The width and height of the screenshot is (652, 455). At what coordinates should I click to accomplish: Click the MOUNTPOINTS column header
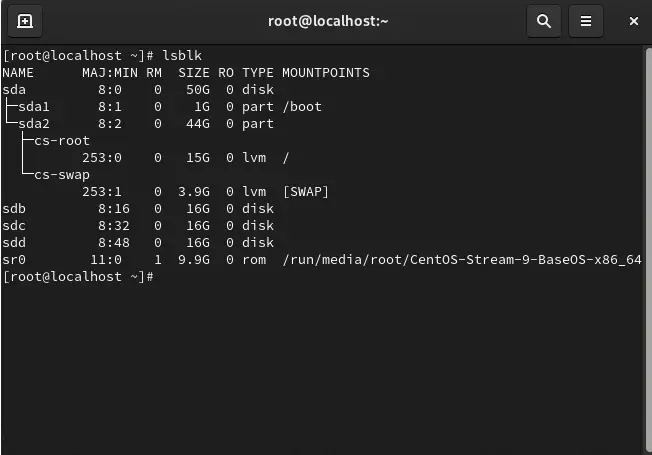pyautogui.click(x=325, y=72)
